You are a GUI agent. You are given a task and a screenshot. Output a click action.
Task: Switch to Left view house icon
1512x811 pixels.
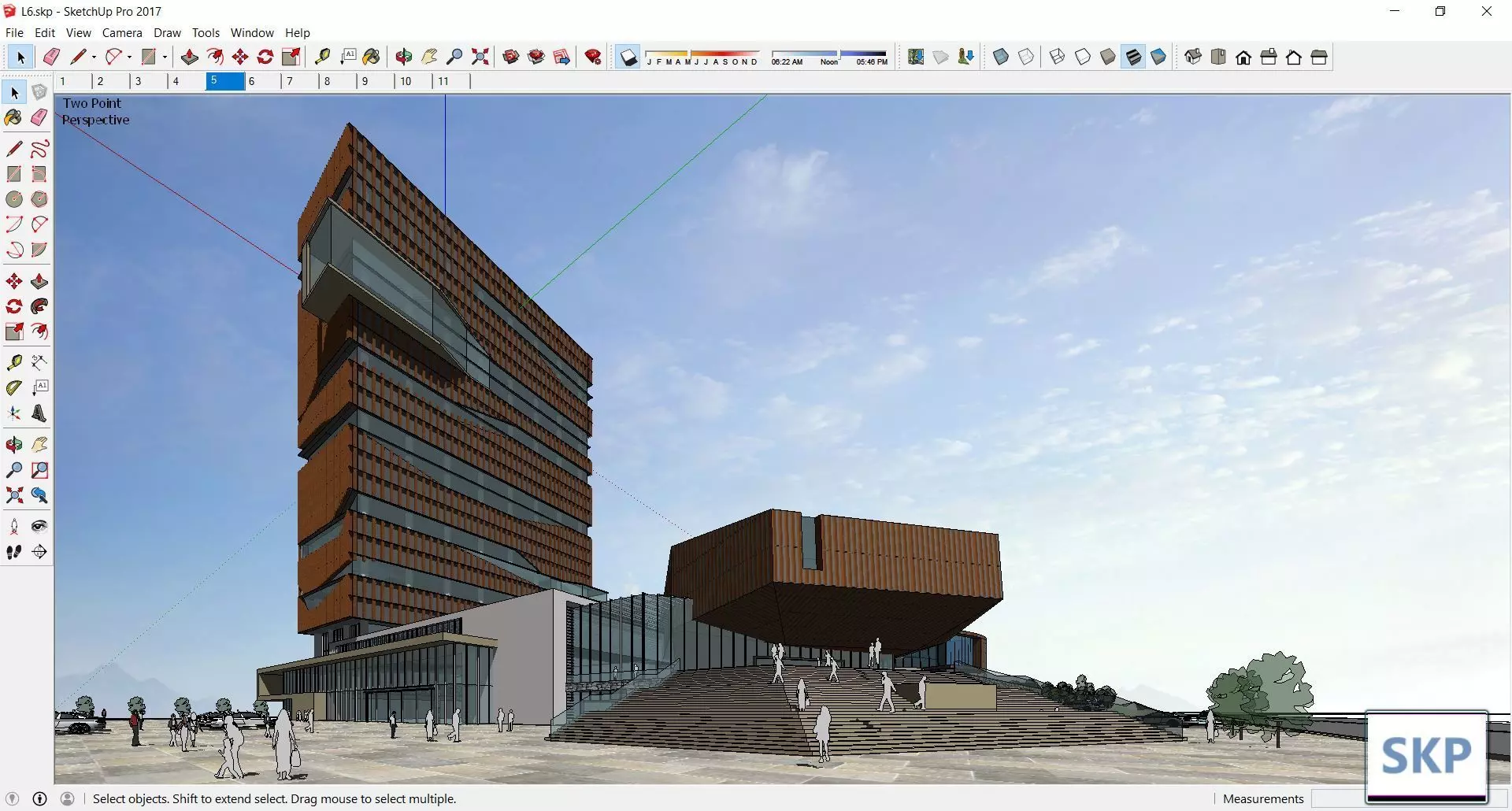[x=1319, y=57]
